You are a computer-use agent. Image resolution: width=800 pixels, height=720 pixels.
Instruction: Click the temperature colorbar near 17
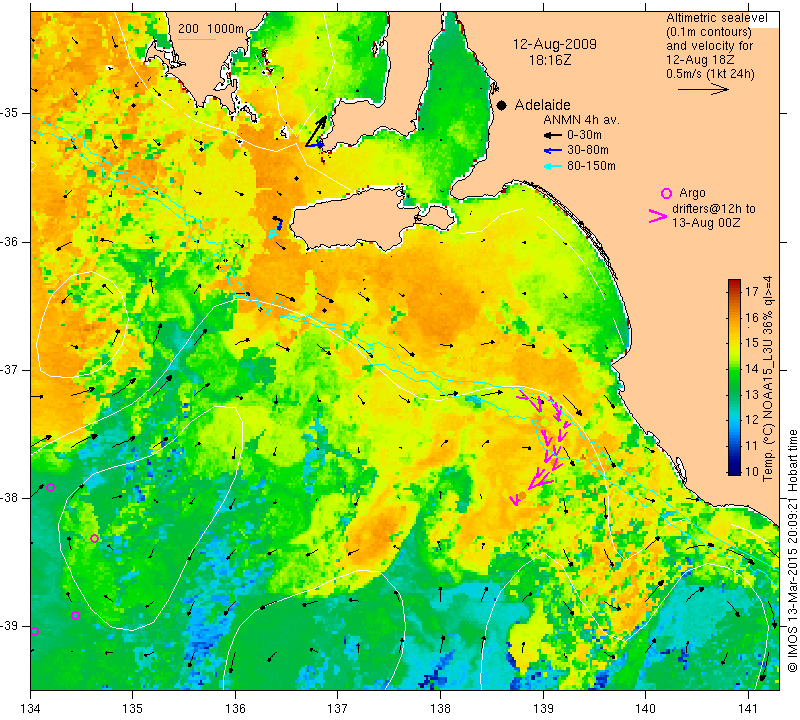coord(734,292)
